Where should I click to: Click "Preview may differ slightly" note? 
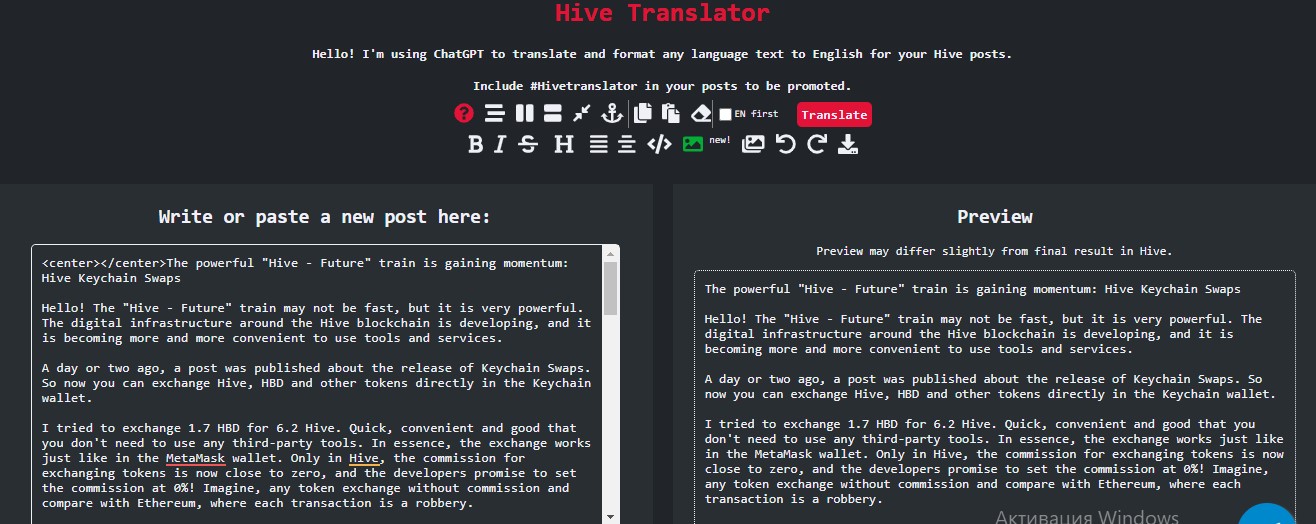point(994,251)
